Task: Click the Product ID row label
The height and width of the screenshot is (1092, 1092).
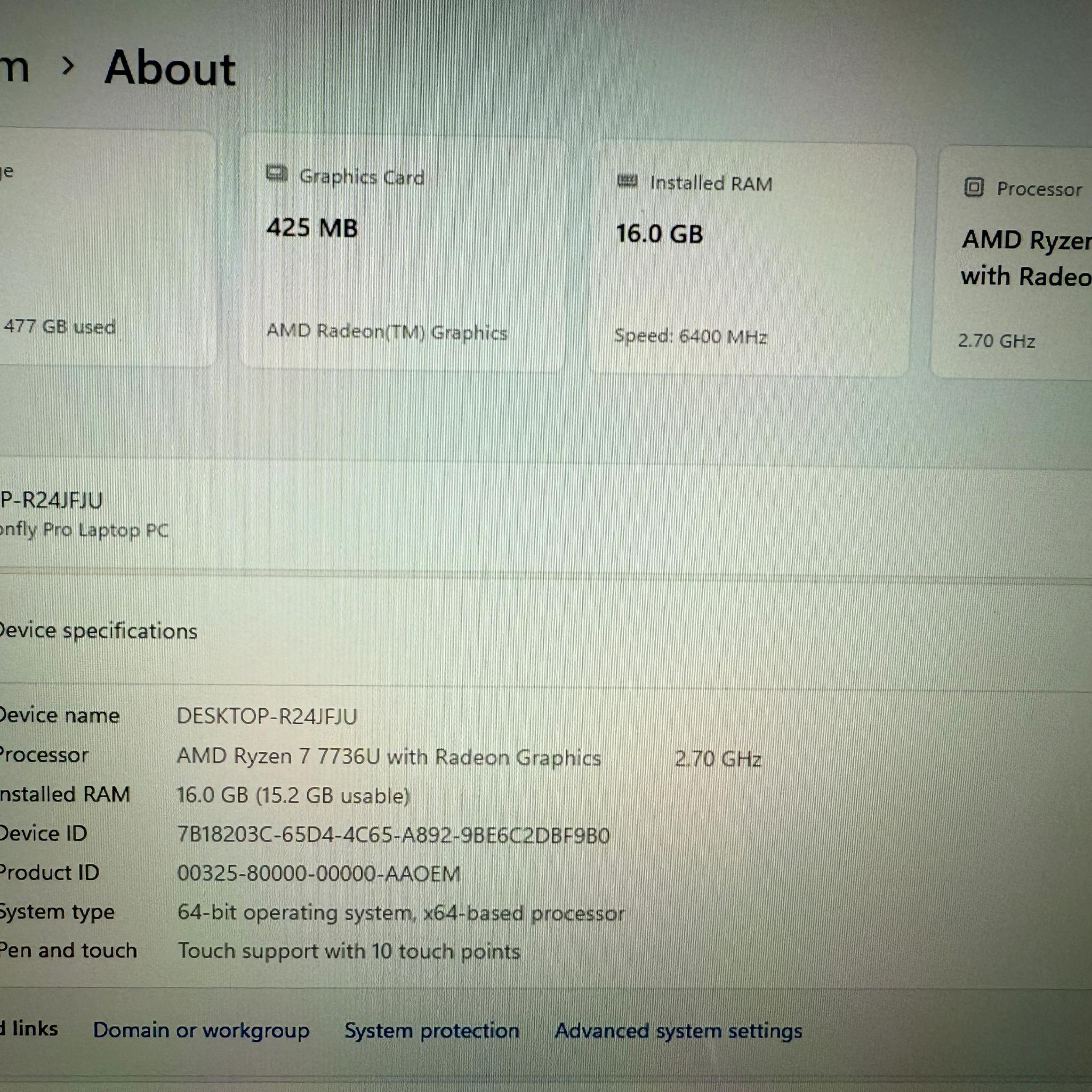Action: [50, 872]
